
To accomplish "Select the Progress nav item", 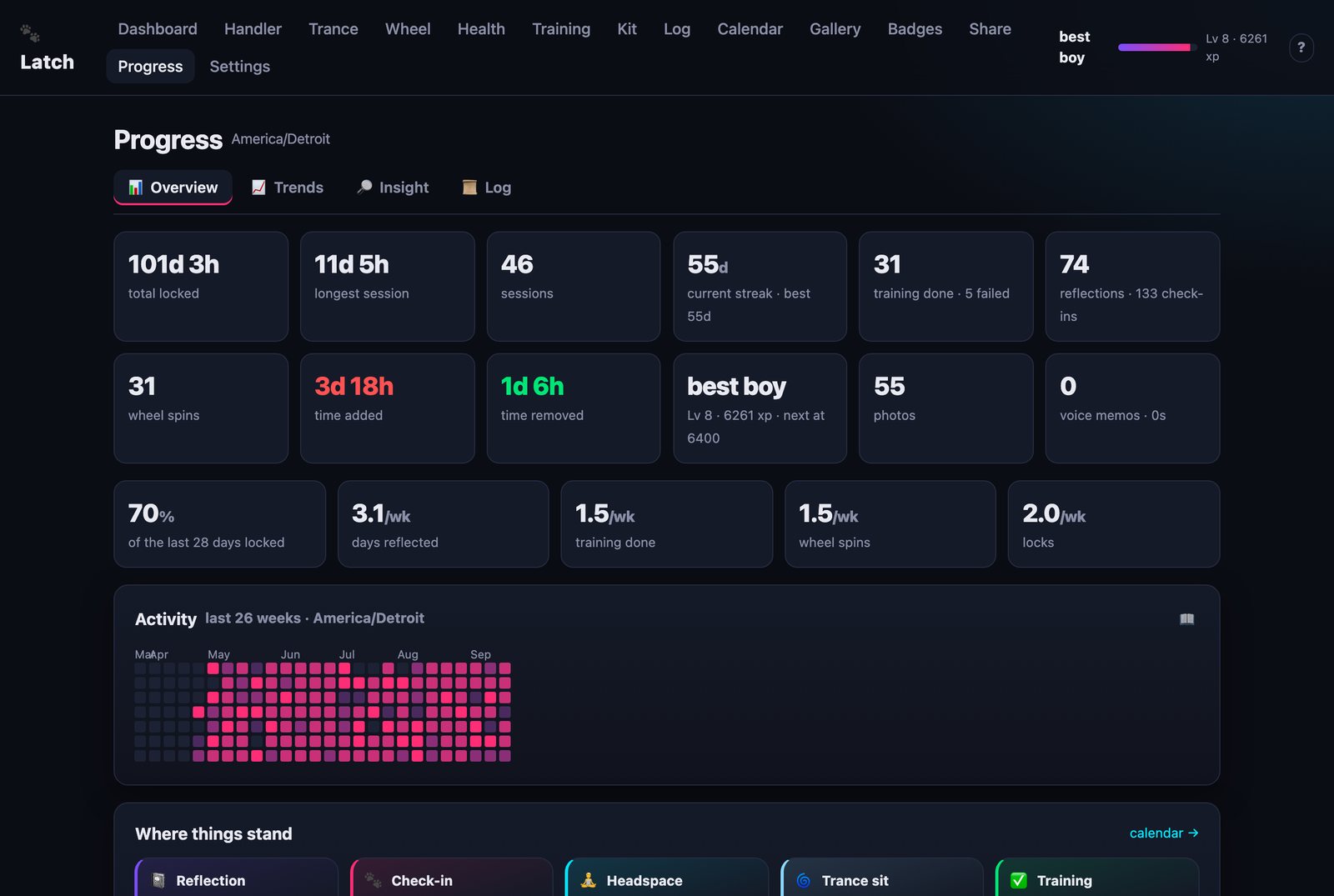I will [x=150, y=67].
